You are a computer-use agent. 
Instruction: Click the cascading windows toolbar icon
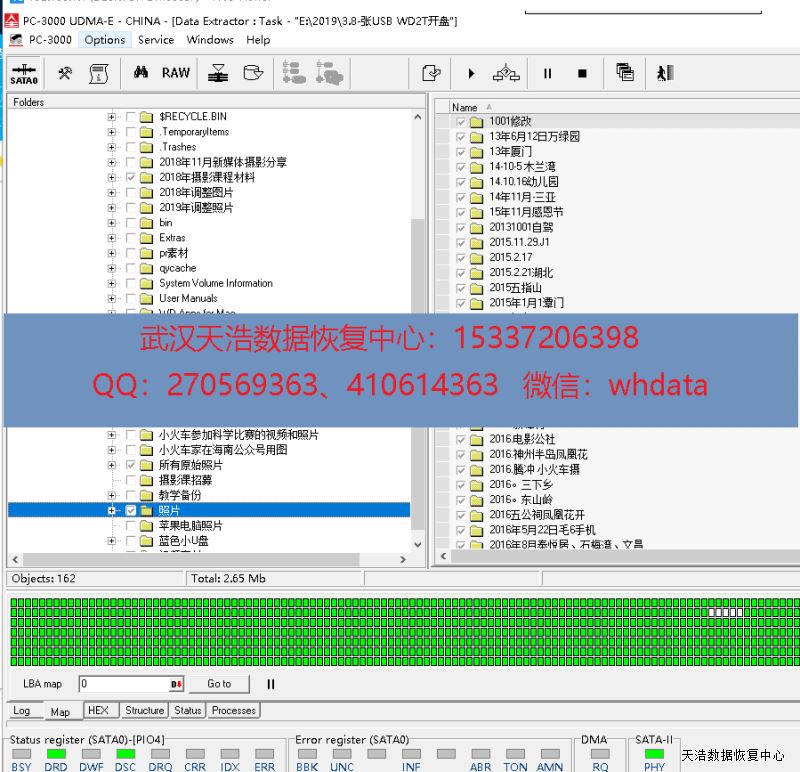coord(625,73)
